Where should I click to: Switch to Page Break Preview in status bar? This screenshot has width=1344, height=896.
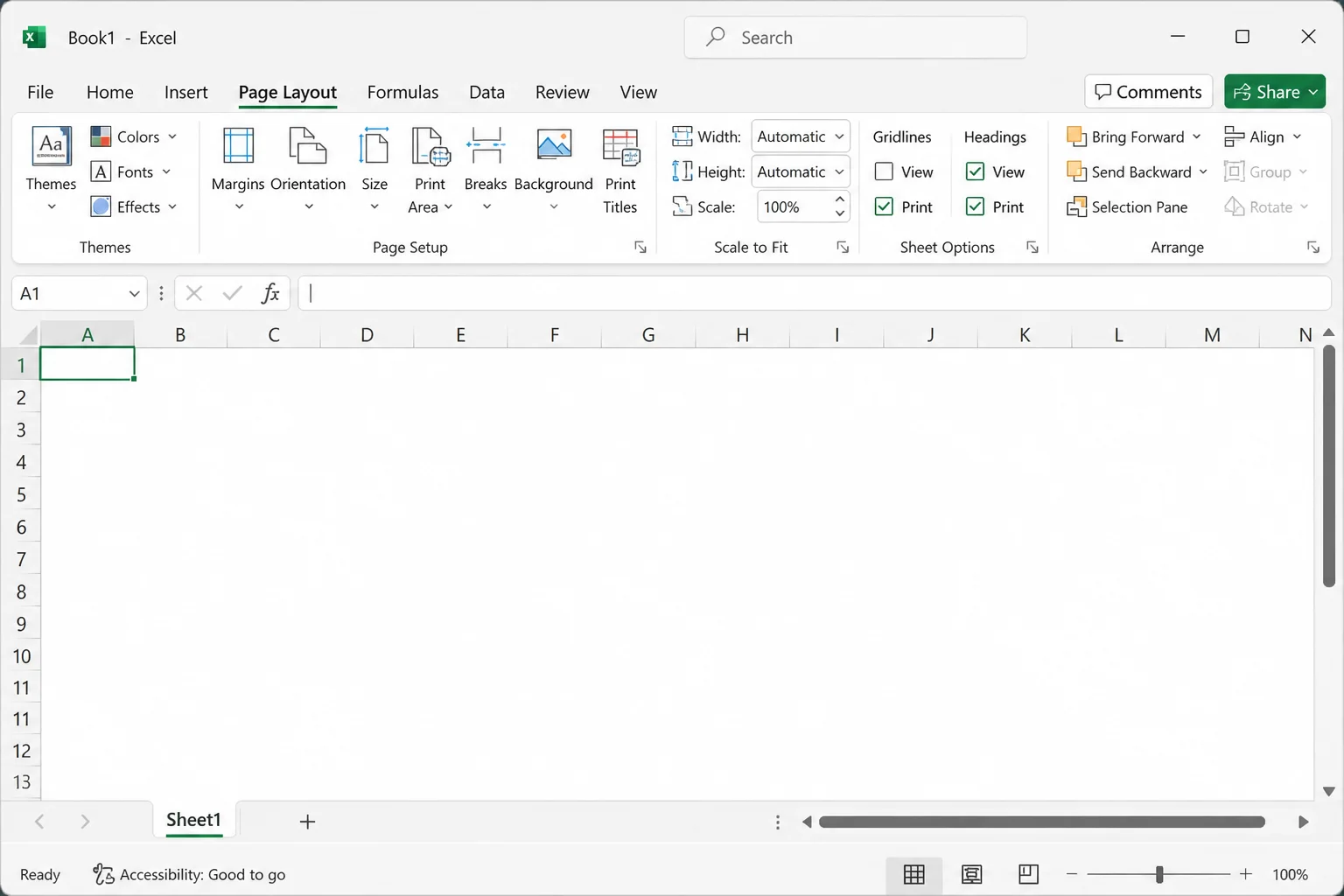point(1028,874)
